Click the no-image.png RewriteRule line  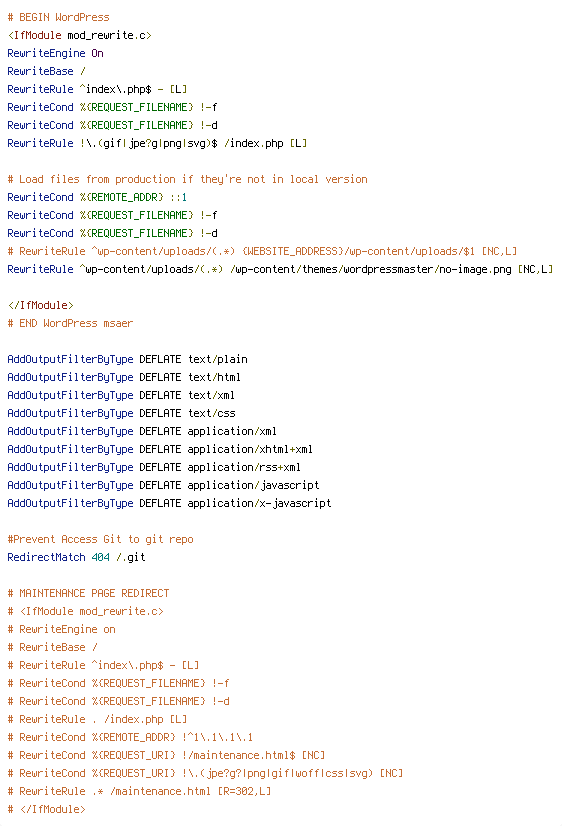coord(280,269)
